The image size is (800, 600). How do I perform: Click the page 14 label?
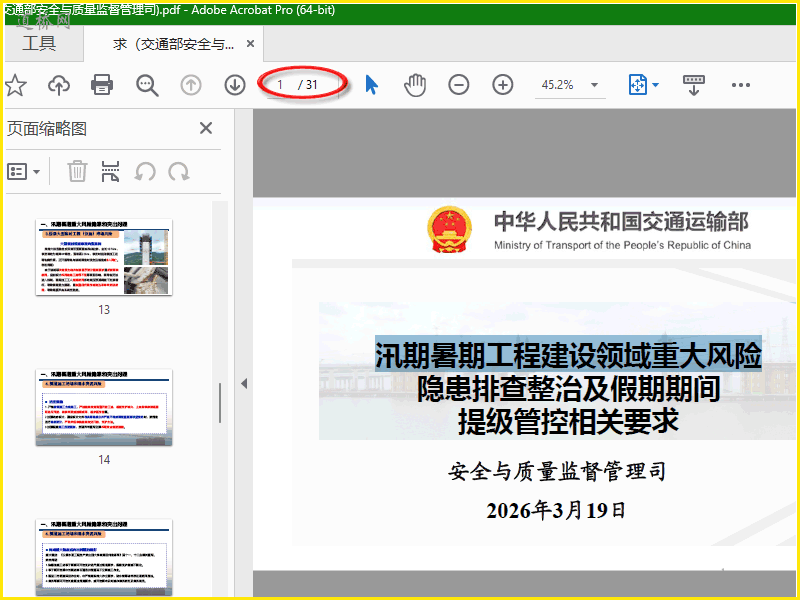[x=104, y=460]
